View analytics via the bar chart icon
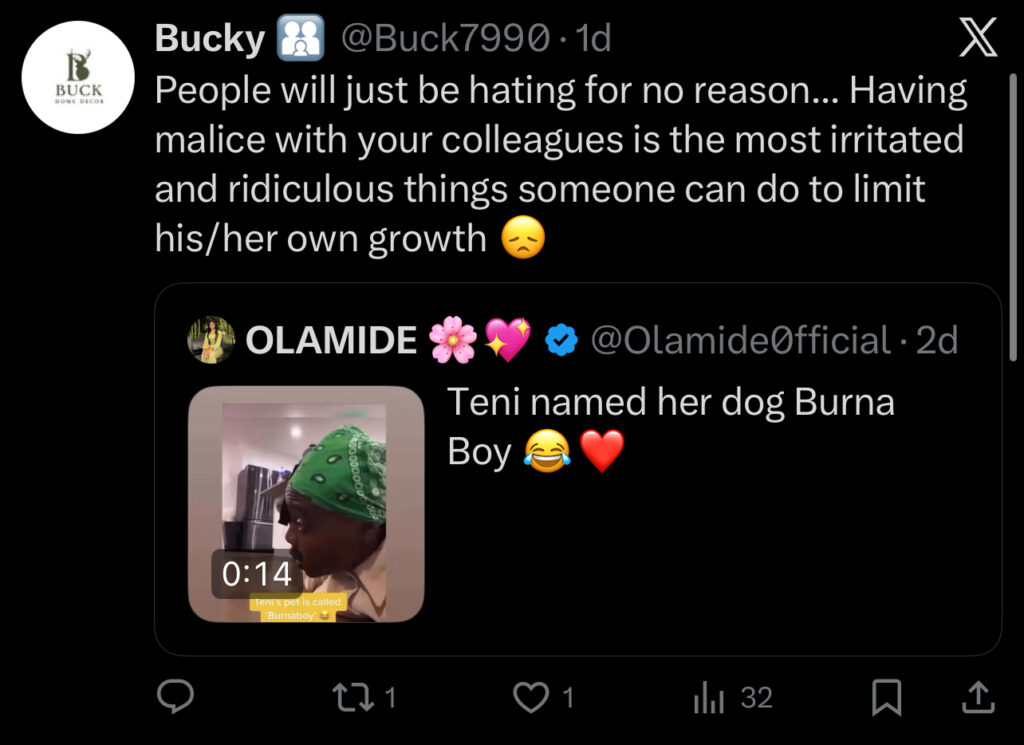Image resolution: width=1024 pixels, height=745 pixels. [707, 697]
